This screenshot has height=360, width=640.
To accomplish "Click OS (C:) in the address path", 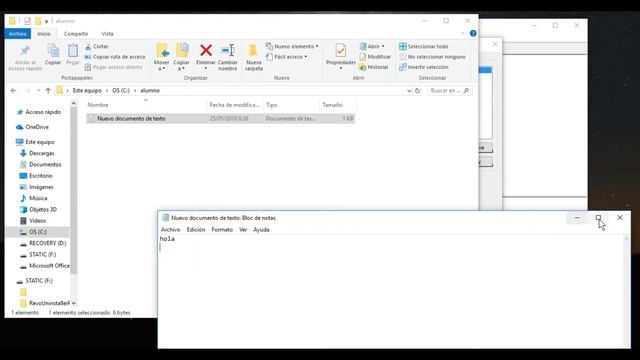I will (x=121, y=91).
